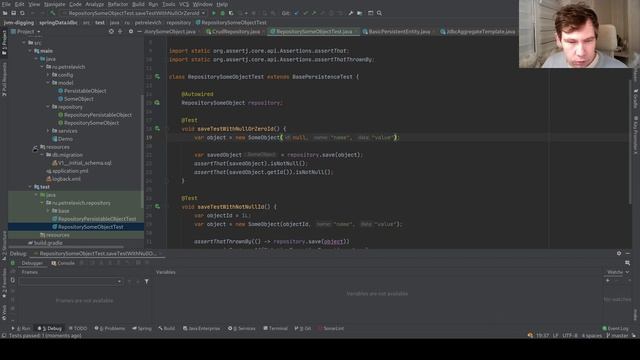The image size is (640, 360).
Task: Switch to BasicPersistentEntity.java editor tab
Action: pyautogui.click(x=396, y=31)
